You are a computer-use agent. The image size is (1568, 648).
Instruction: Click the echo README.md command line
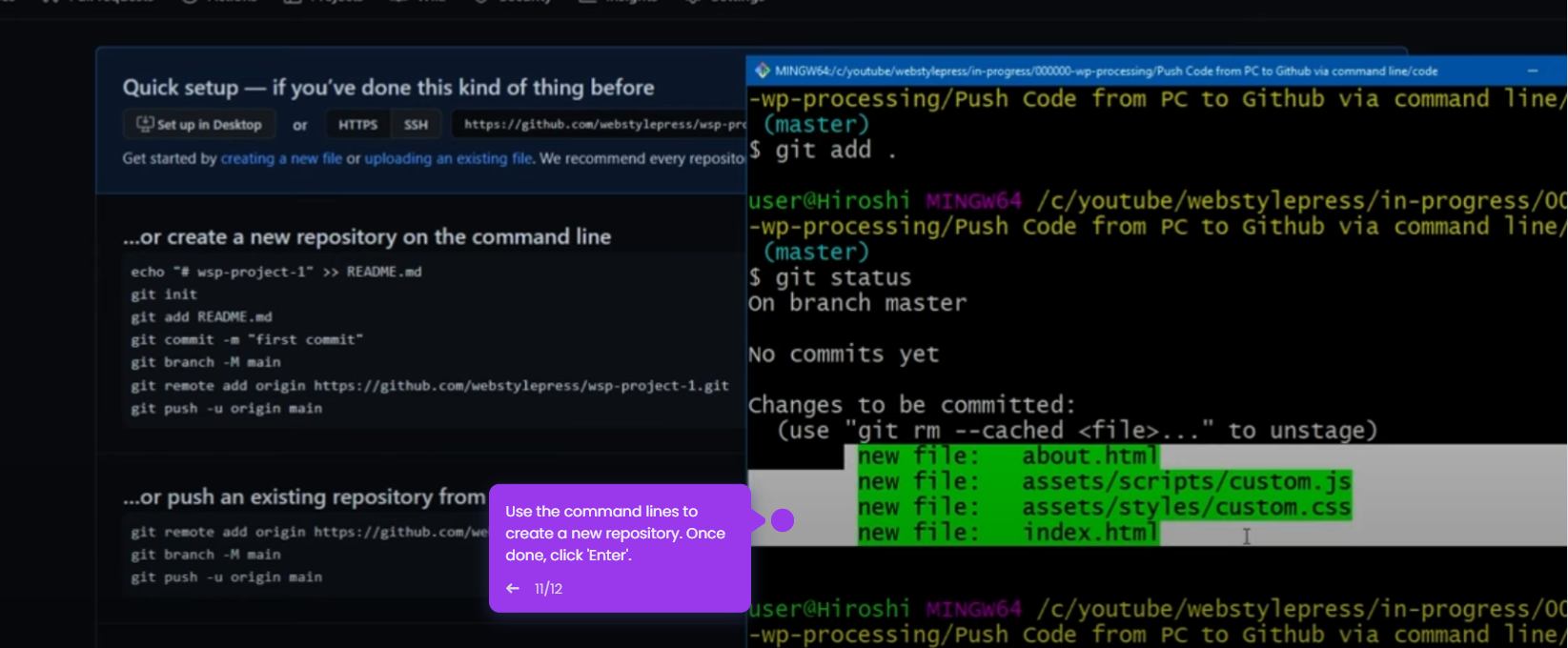[x=276, y=272]
